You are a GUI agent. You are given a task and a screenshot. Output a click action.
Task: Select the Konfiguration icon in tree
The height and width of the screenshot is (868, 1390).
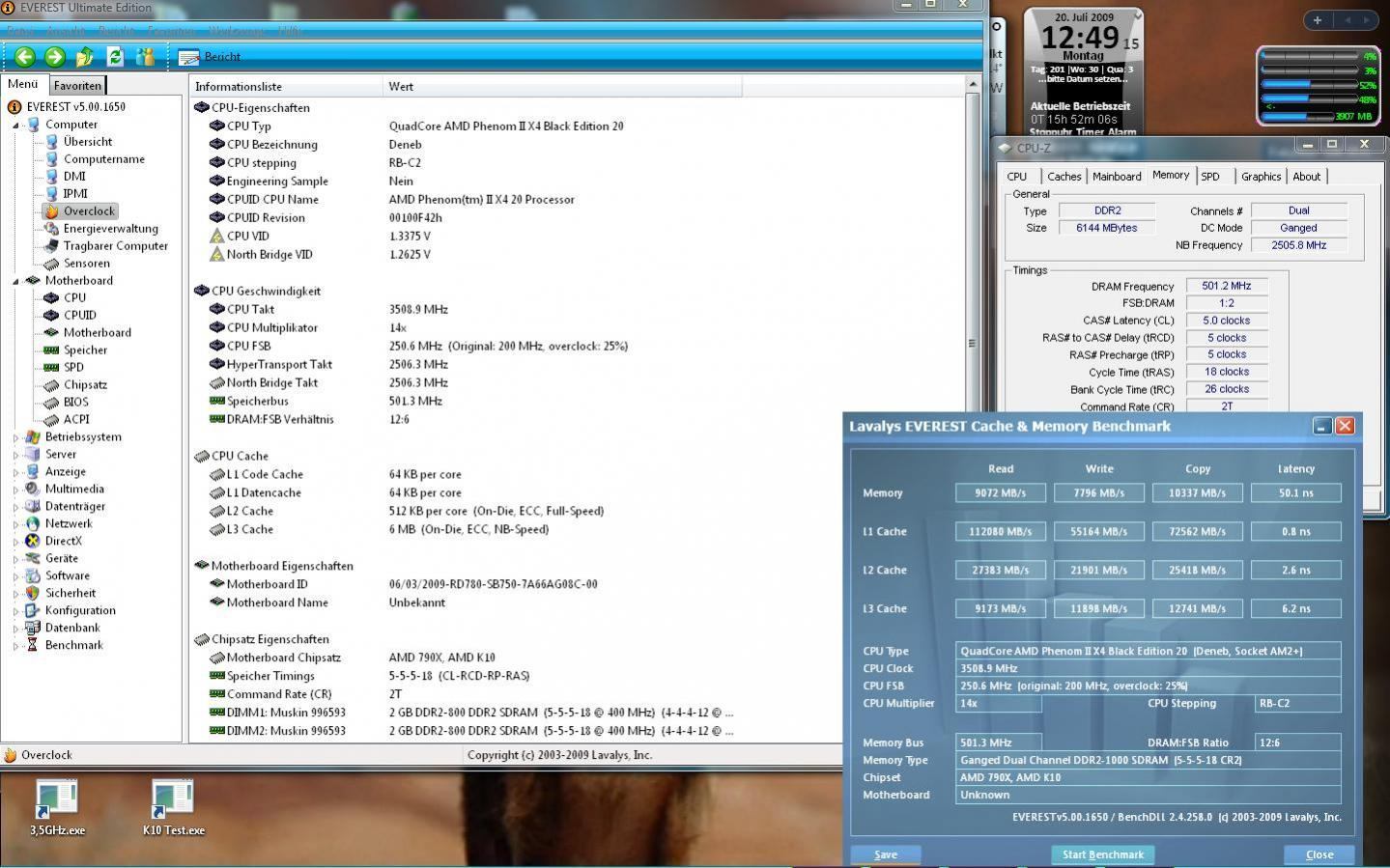33,611
